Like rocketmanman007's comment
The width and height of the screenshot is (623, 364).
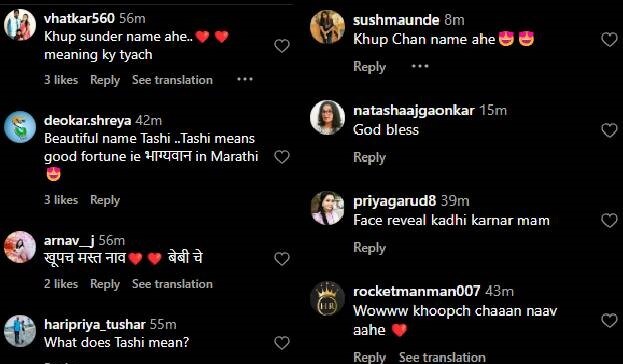pos(609,320)
